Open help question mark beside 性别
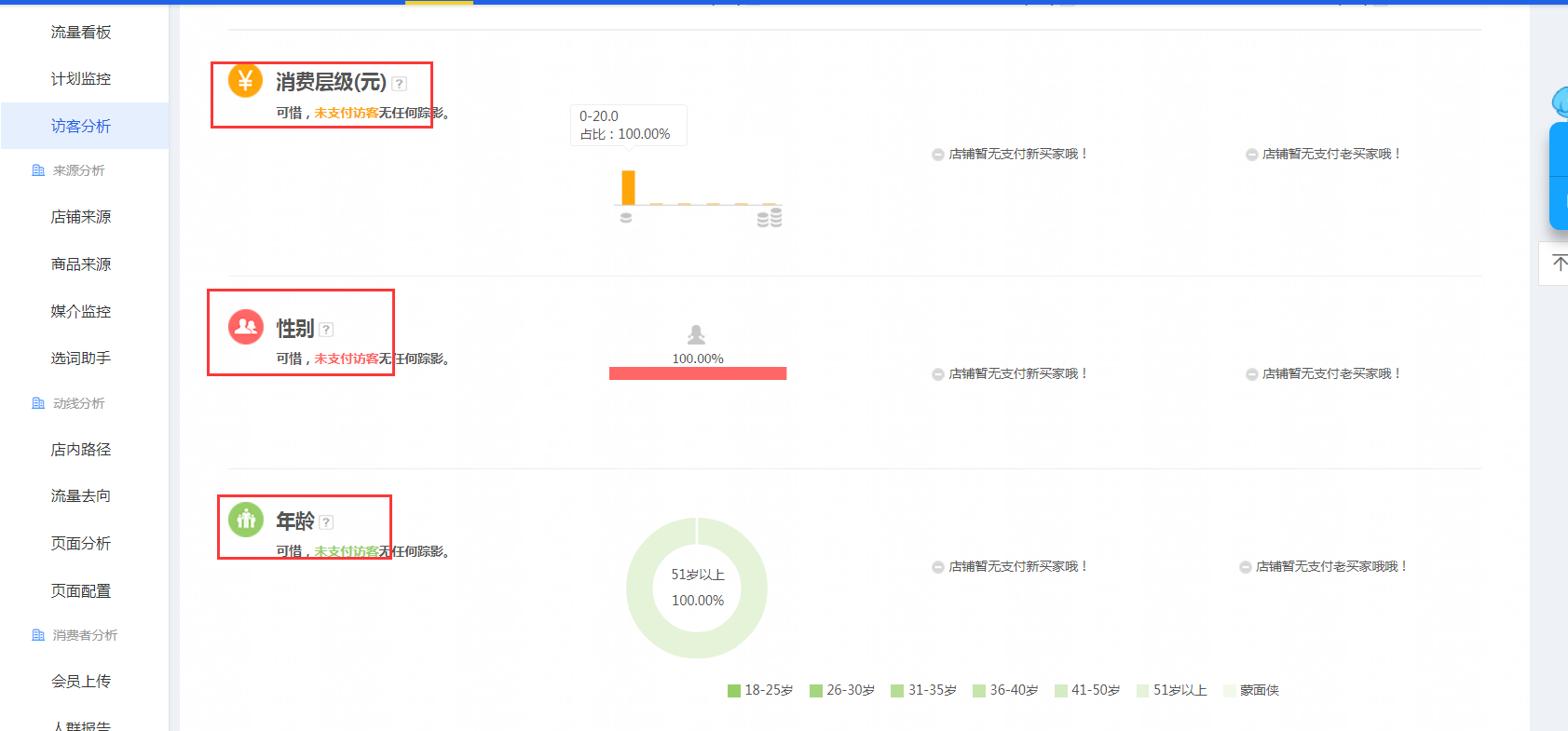 pos(326,330)
